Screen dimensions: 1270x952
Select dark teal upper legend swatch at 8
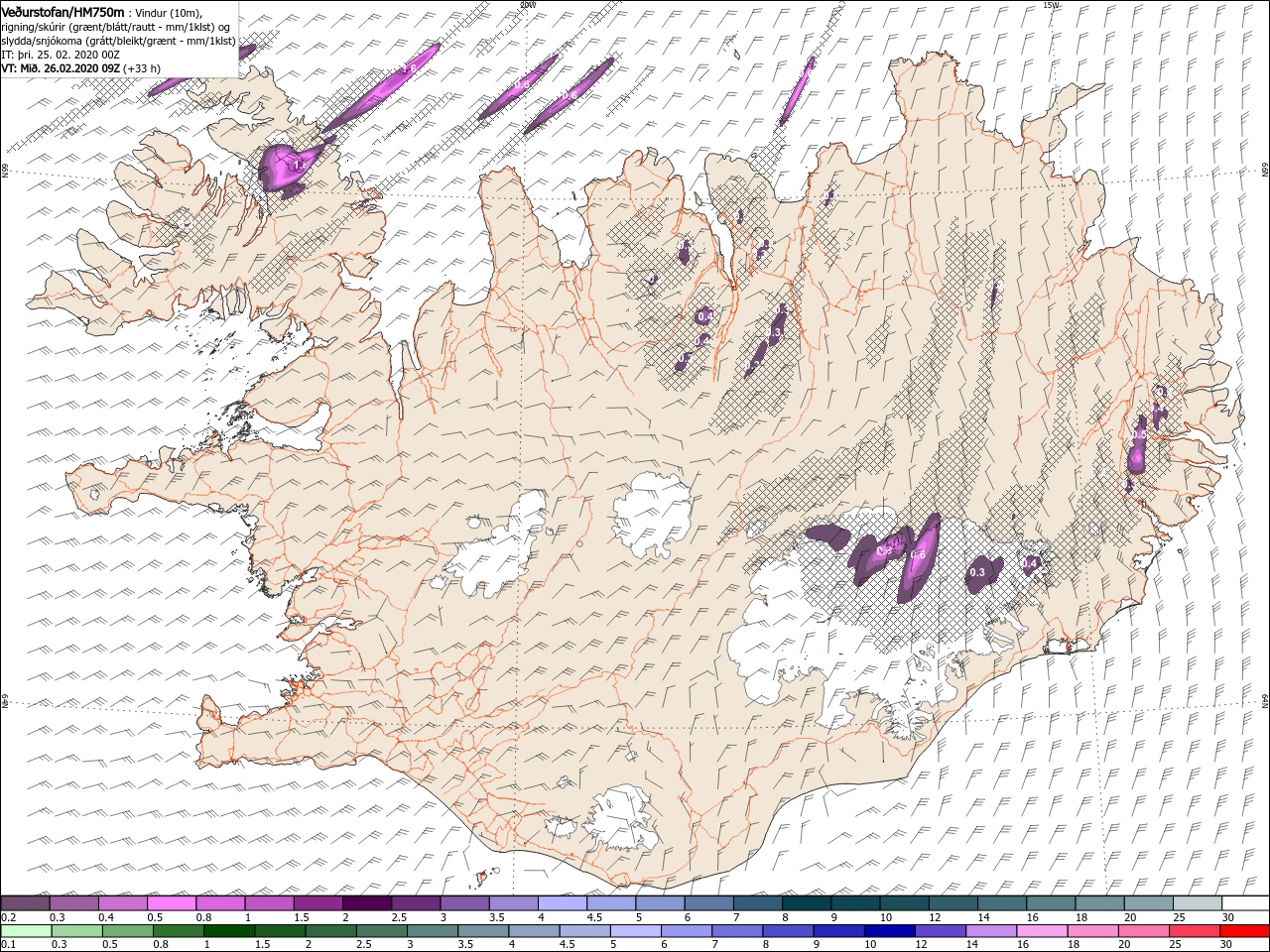coord(806,903)
